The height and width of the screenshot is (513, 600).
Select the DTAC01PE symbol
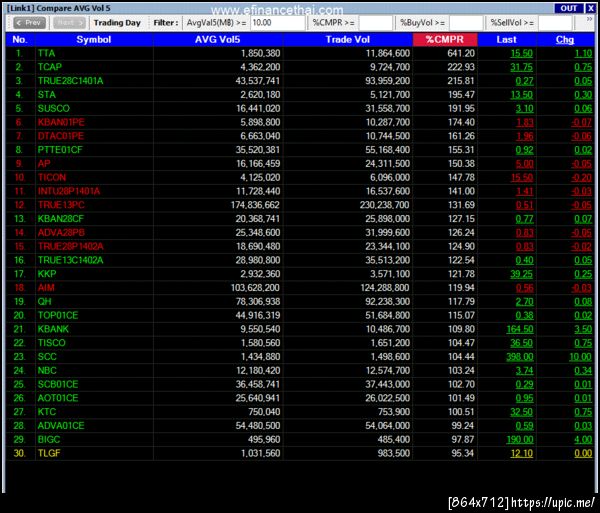(x=61, y=136)
